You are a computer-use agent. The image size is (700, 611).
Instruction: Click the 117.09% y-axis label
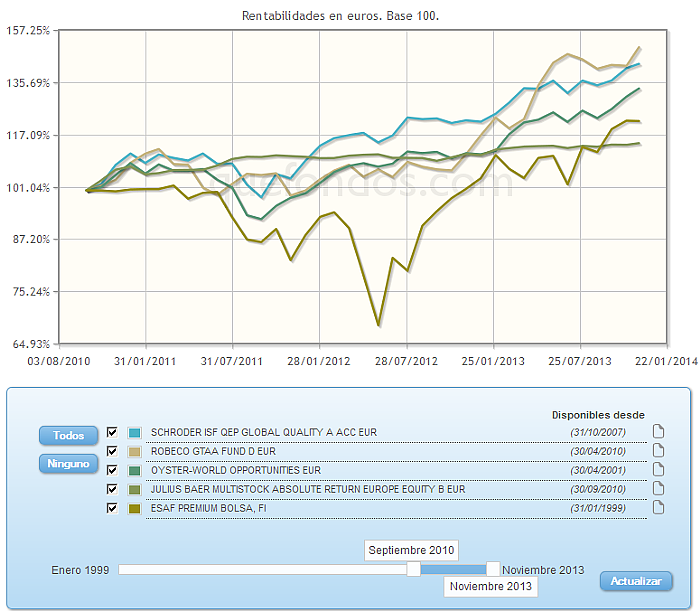click(x=28, y=135)
